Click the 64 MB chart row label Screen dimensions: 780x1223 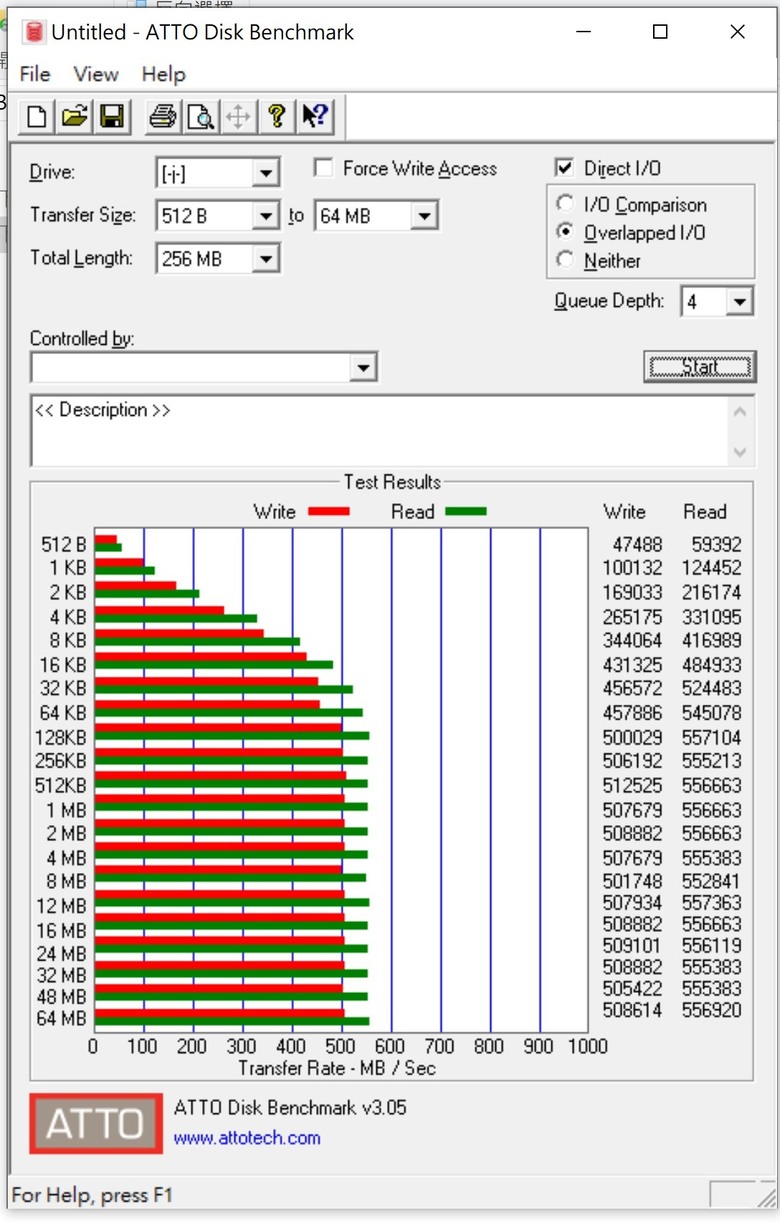61,1019
